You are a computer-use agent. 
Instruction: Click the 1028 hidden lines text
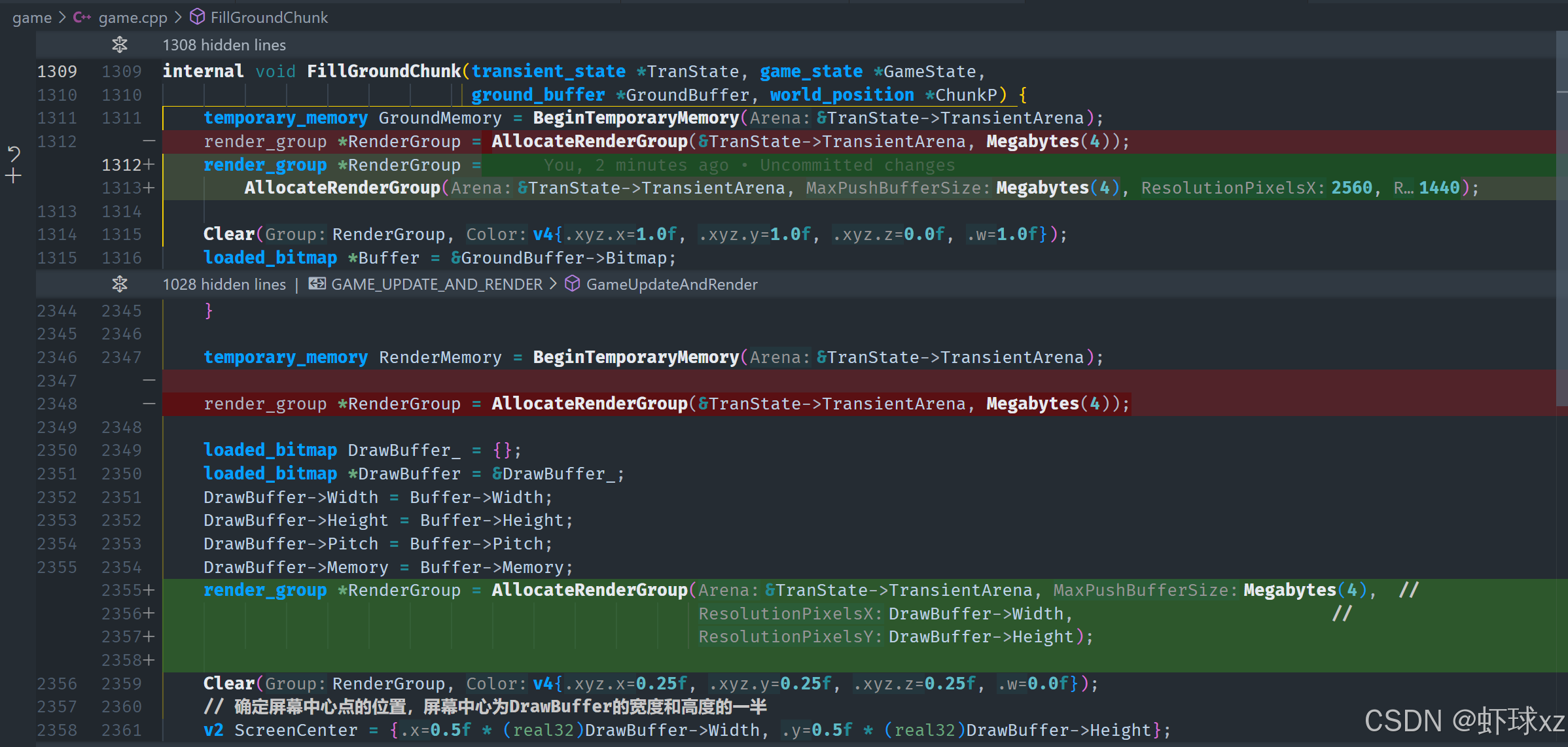pyautogui.click(x=224, y=284)
